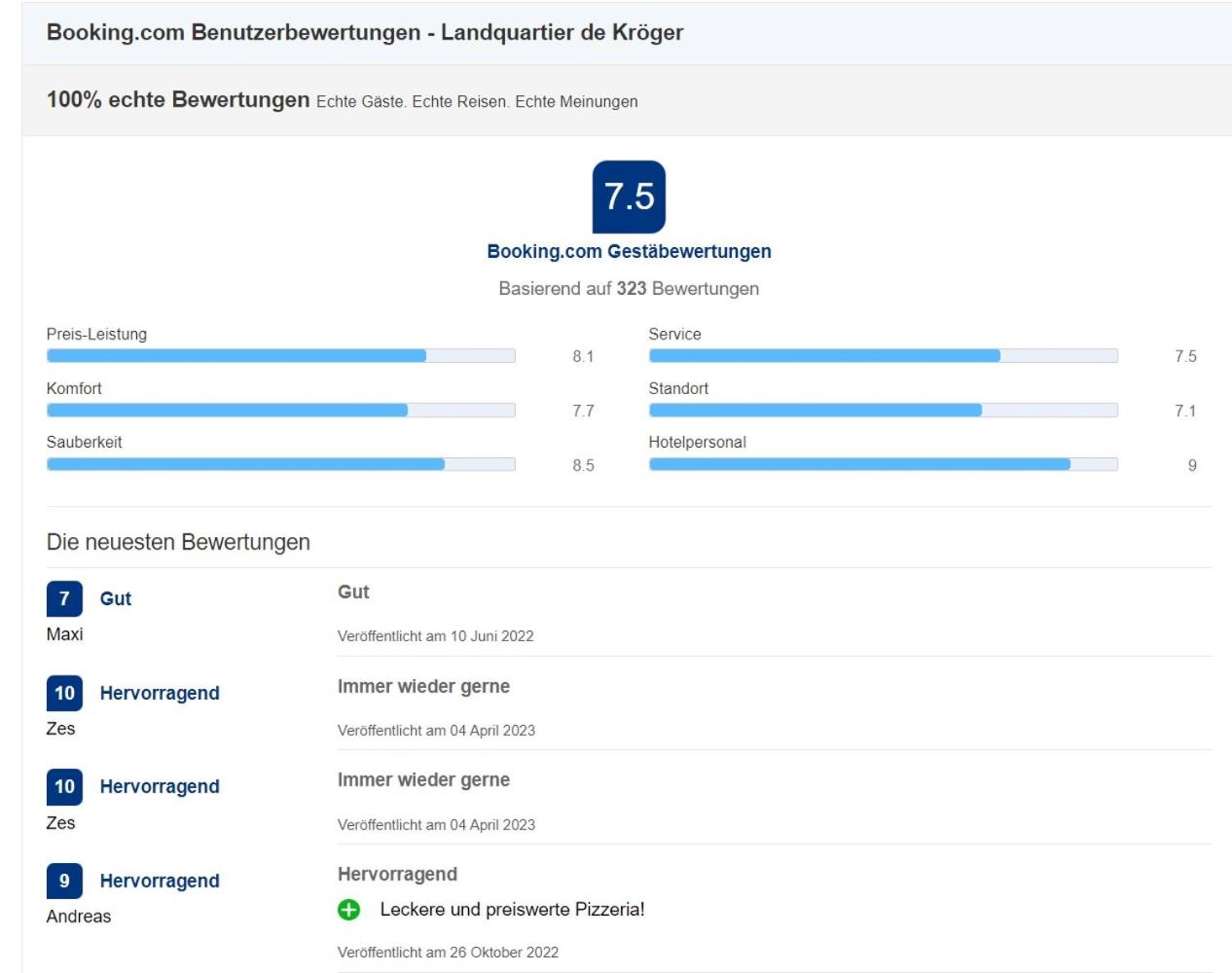Click the '100% echte Bewertungen' banner
The width and height of the screenshot is (1232, 973).
pyautogui.click(x=627, y=100)
